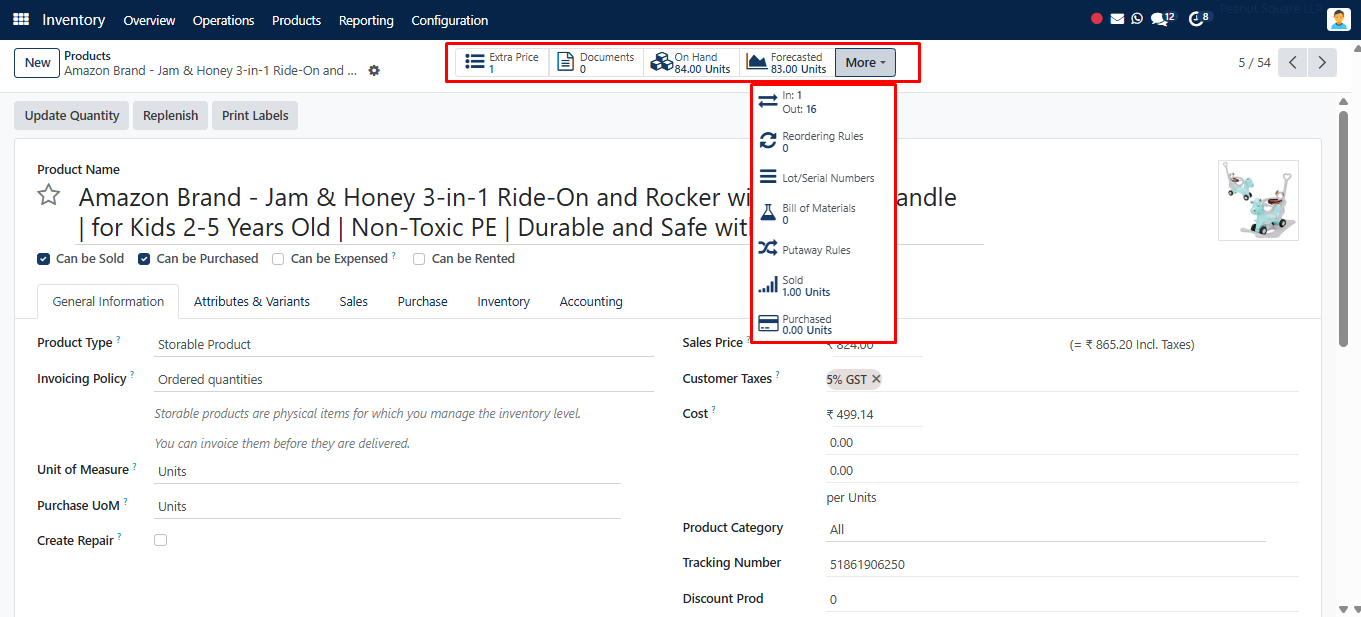
Task: Open Sold 1.00 Units in More menu
Action: click(x=822, y=286)
